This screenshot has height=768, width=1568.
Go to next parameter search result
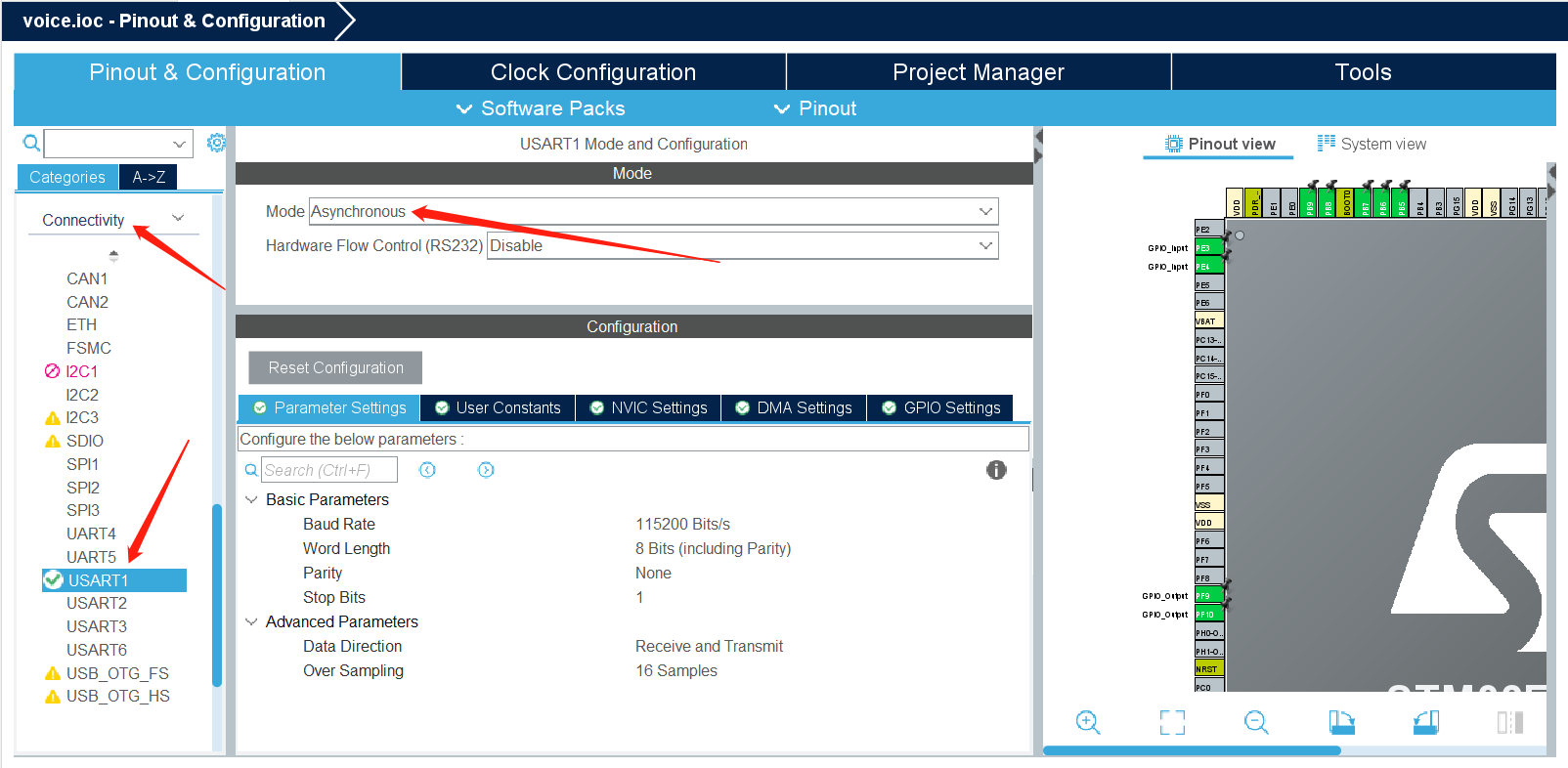click(x=486, y=470)
